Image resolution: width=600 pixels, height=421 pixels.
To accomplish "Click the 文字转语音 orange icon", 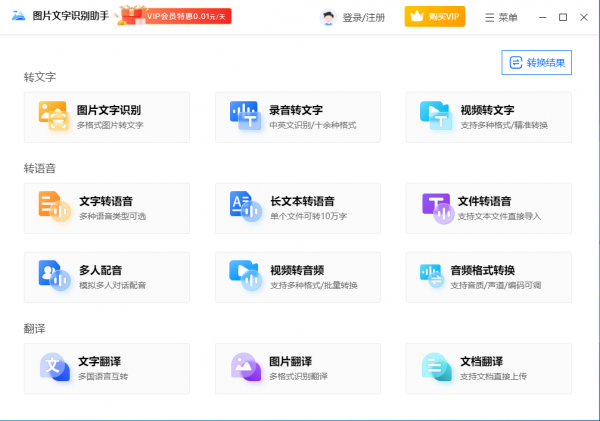I will pyautogui.click(x=53, y=207).
